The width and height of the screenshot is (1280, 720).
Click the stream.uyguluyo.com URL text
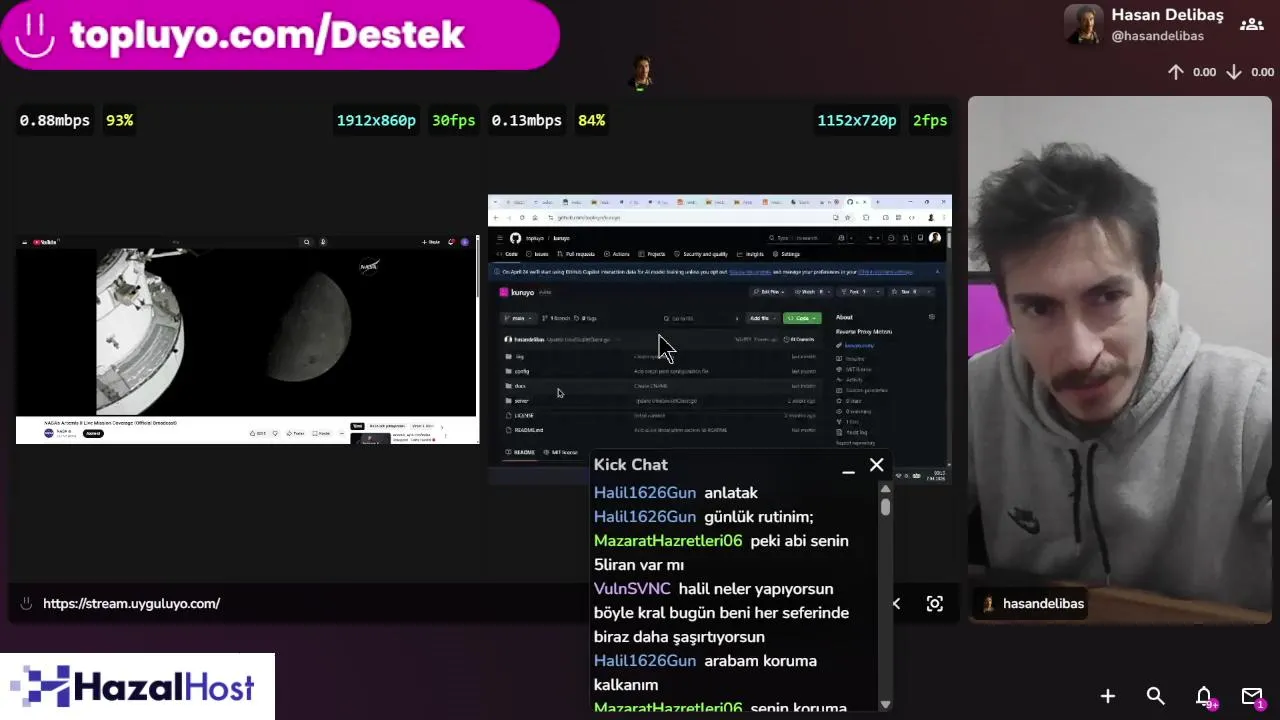point(132,604)
